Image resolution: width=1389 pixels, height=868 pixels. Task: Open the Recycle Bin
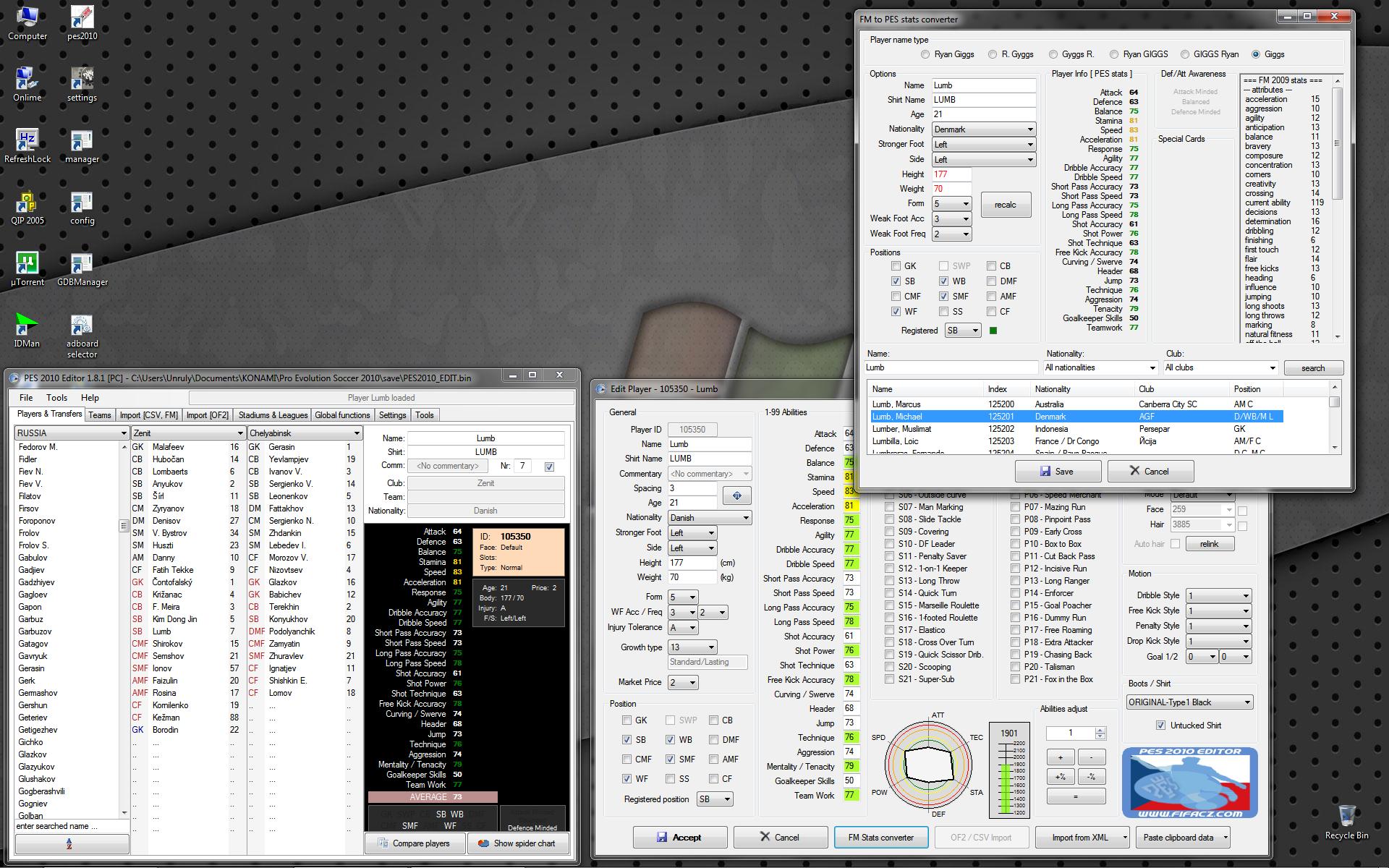[1346, 822]
